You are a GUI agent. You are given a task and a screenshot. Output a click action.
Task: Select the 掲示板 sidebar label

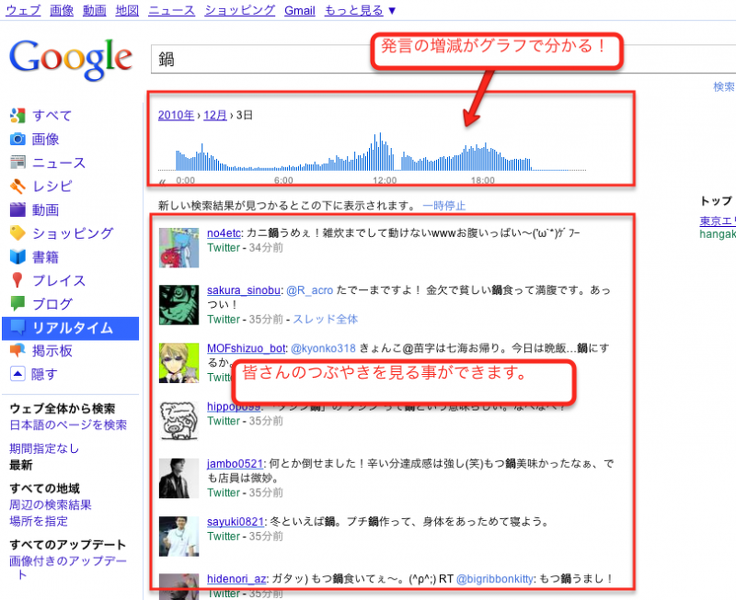(52, 351)
